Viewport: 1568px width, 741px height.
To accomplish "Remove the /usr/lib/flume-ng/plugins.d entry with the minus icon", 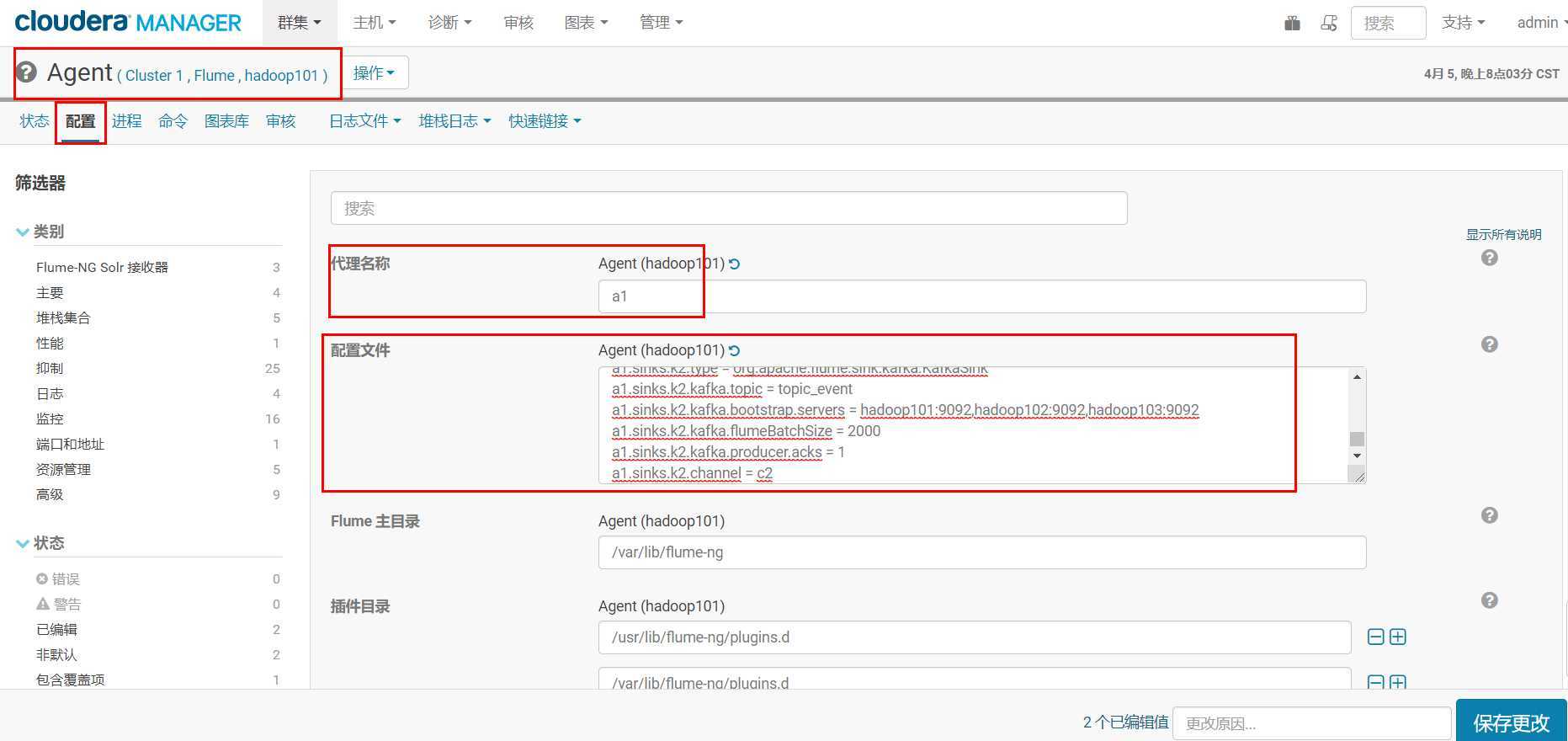I will pyautogui.click(x=1375, y=637).
